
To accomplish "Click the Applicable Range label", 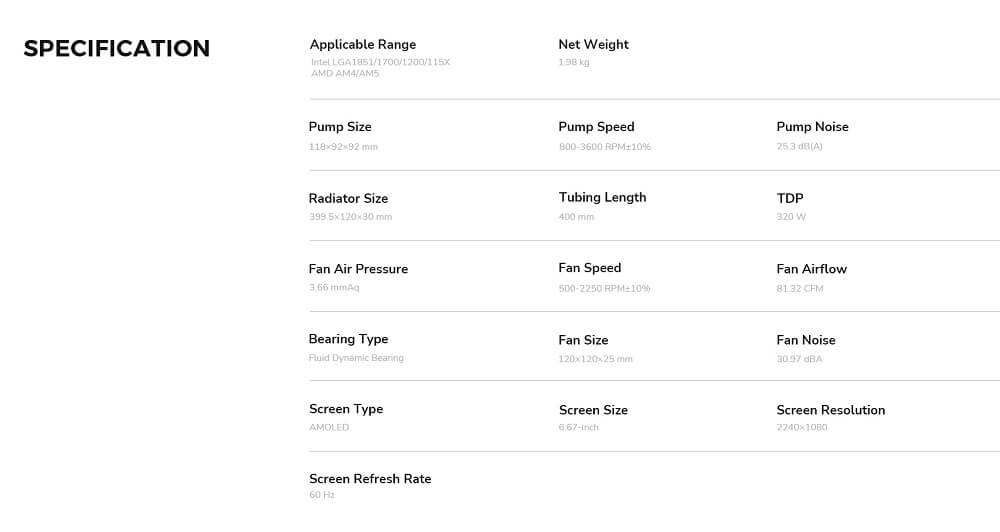I will [362, 44].
